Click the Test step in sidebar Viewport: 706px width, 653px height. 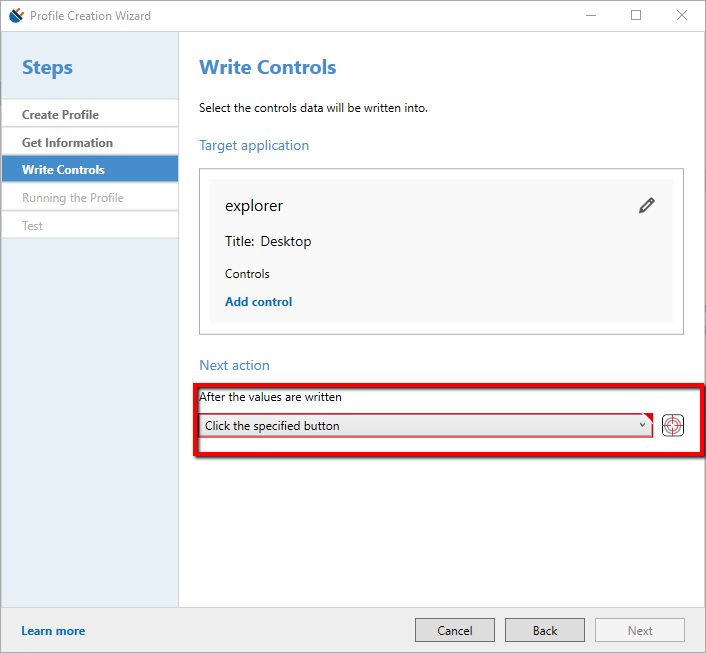coord(33,226)
